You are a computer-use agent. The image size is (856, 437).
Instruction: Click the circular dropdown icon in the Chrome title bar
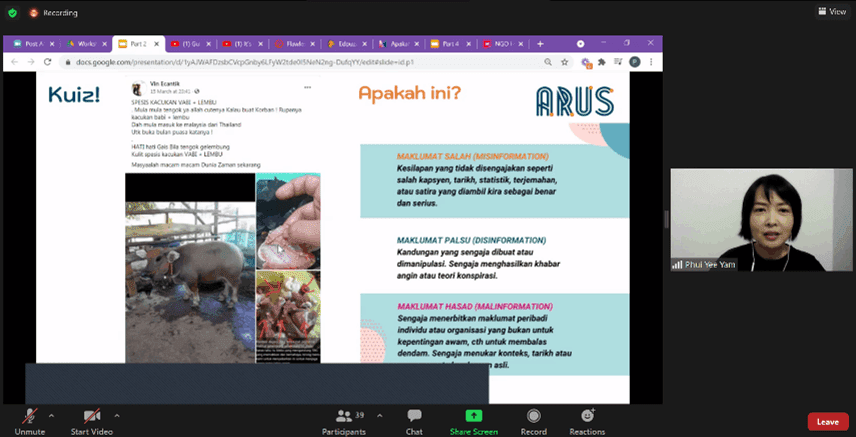pyautogui.click(x=581, y=44)
